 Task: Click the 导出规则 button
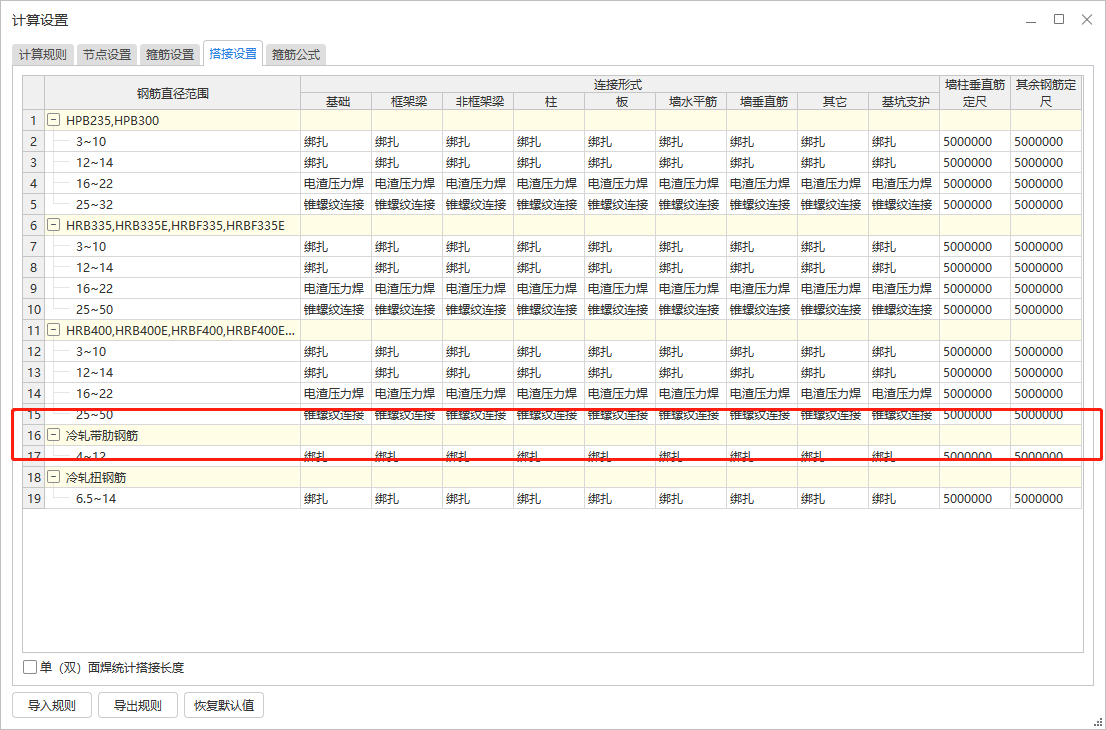coord(138,705)
